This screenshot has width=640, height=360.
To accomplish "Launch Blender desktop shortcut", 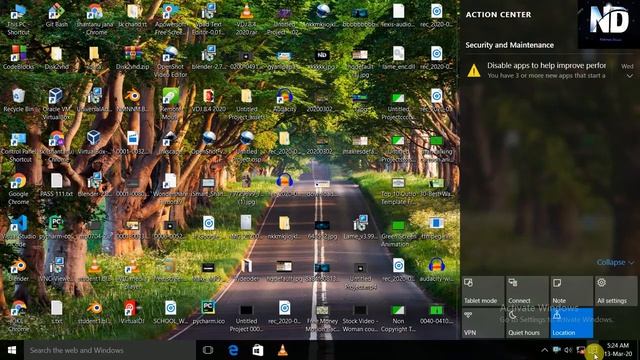I will coord(18,269).
